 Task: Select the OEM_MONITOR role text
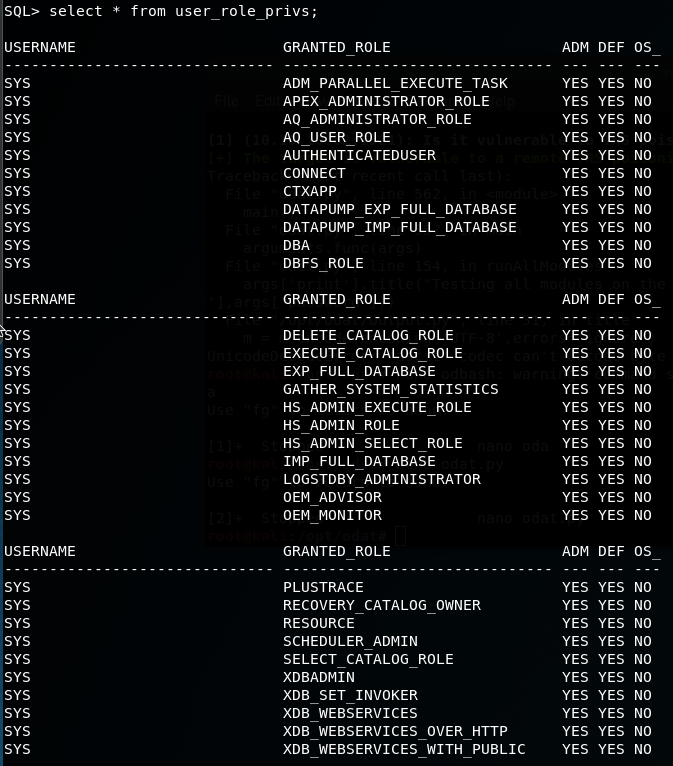pos(332,515)
